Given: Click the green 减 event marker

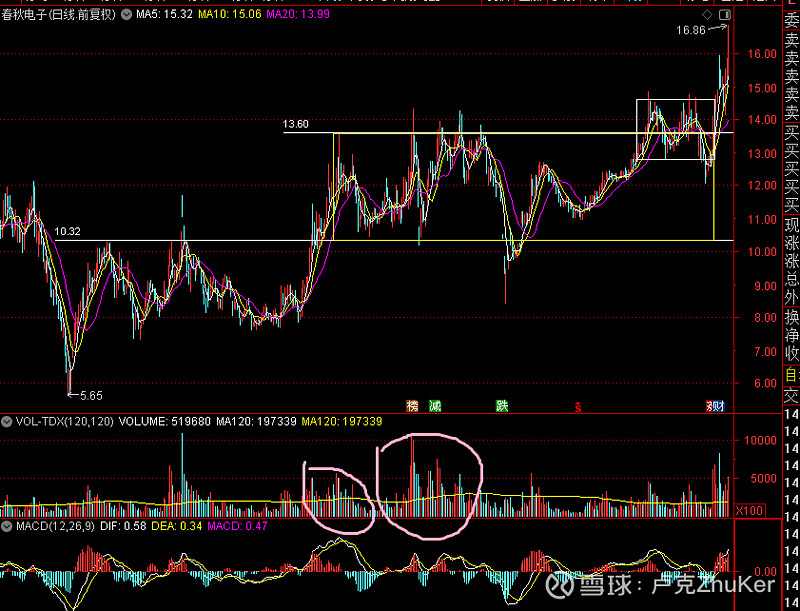Looking at the screenshot, I should pyautogui.click(x=435, y=406).
